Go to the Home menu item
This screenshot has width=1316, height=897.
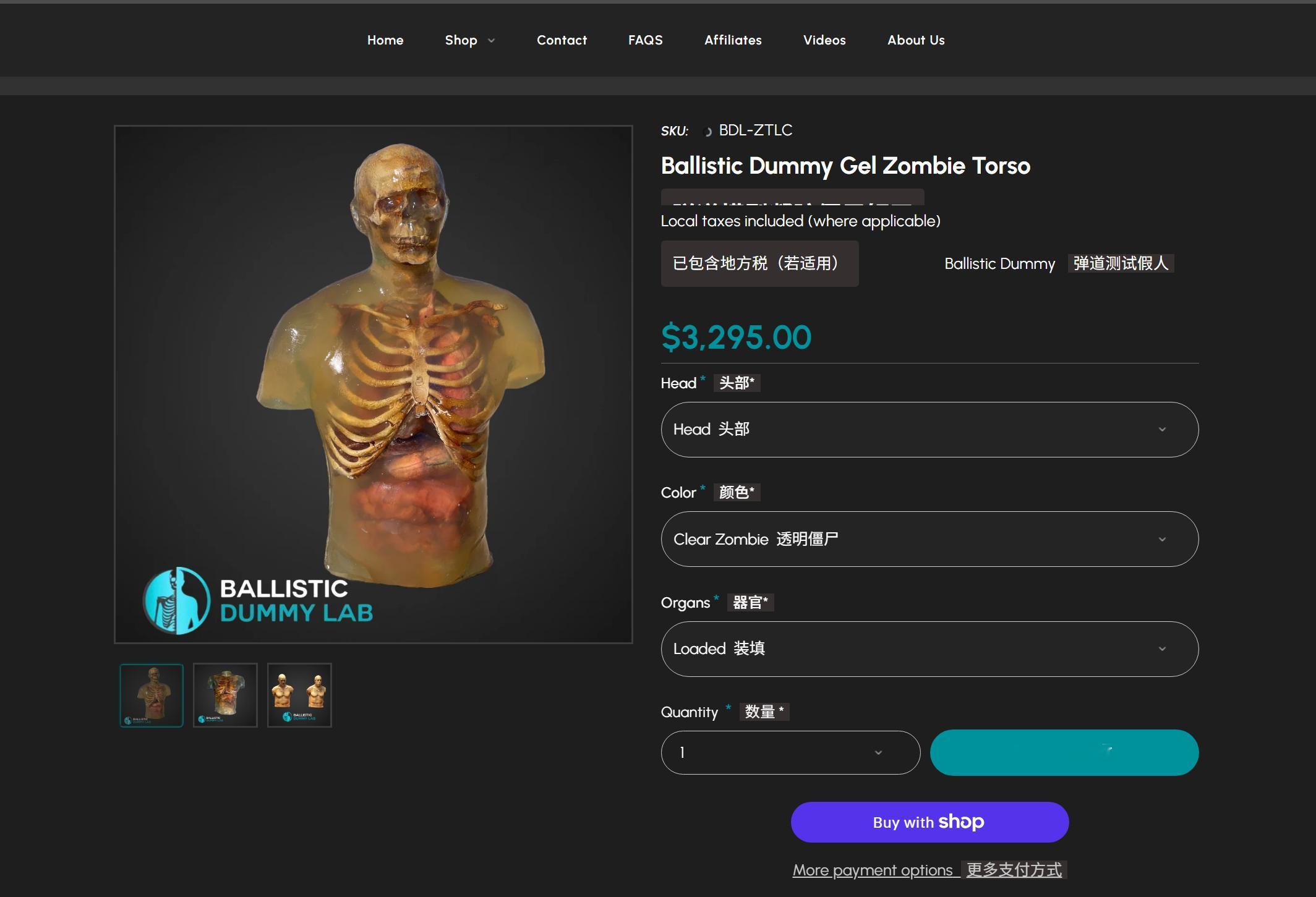(x=385, y=40)
